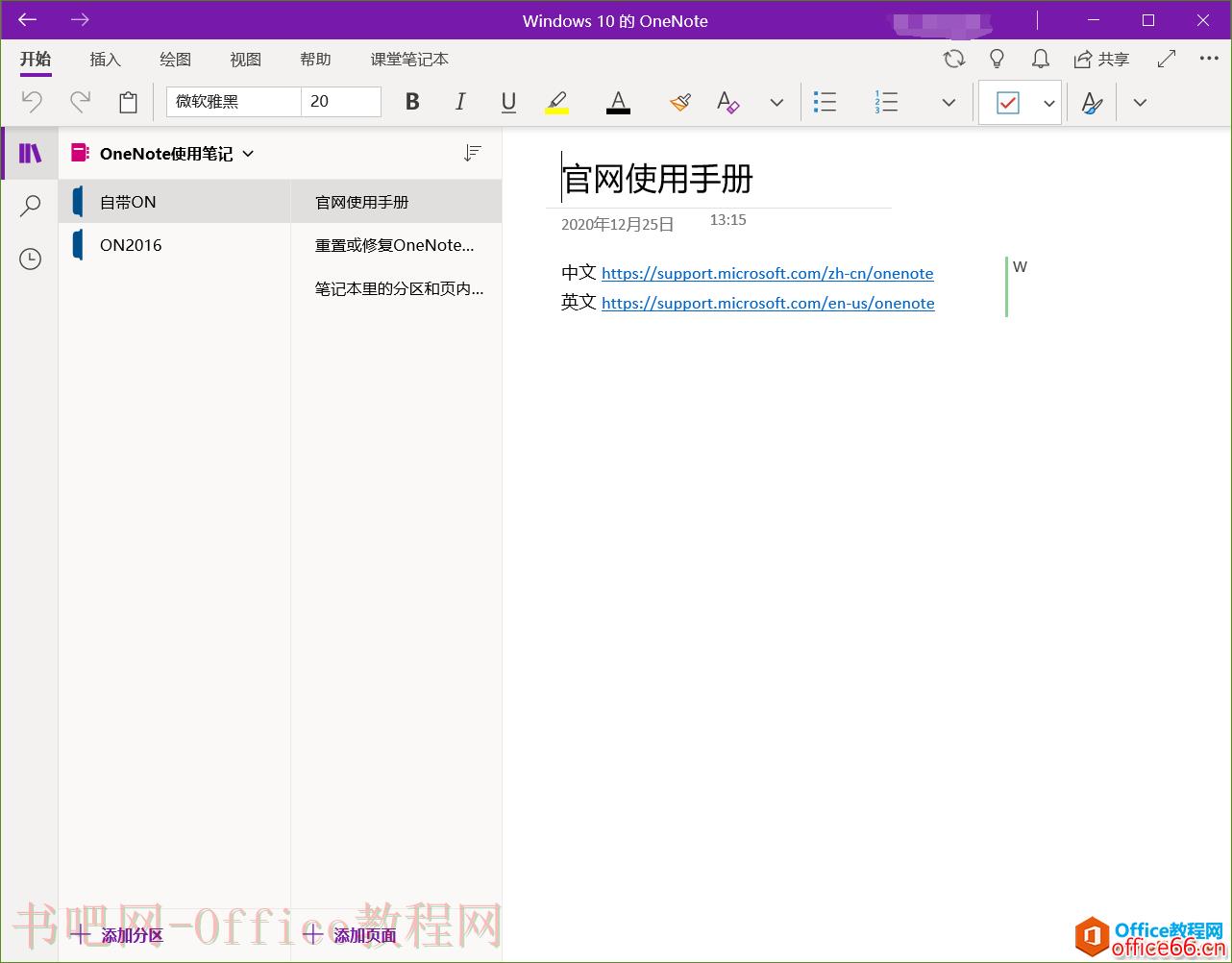Click 添加页面 to add page

pos(350,935)
